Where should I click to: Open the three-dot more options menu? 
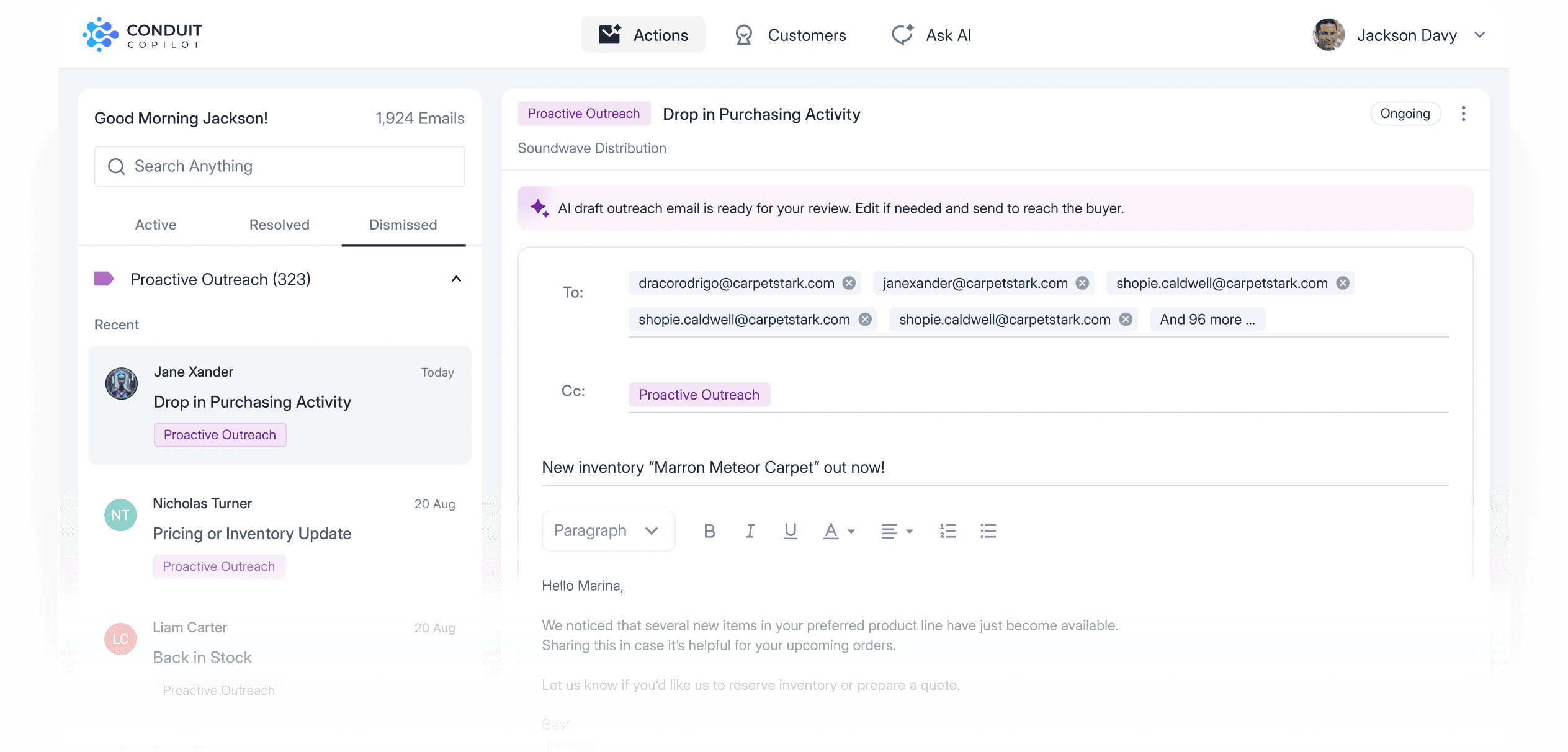coord(1463,114)
